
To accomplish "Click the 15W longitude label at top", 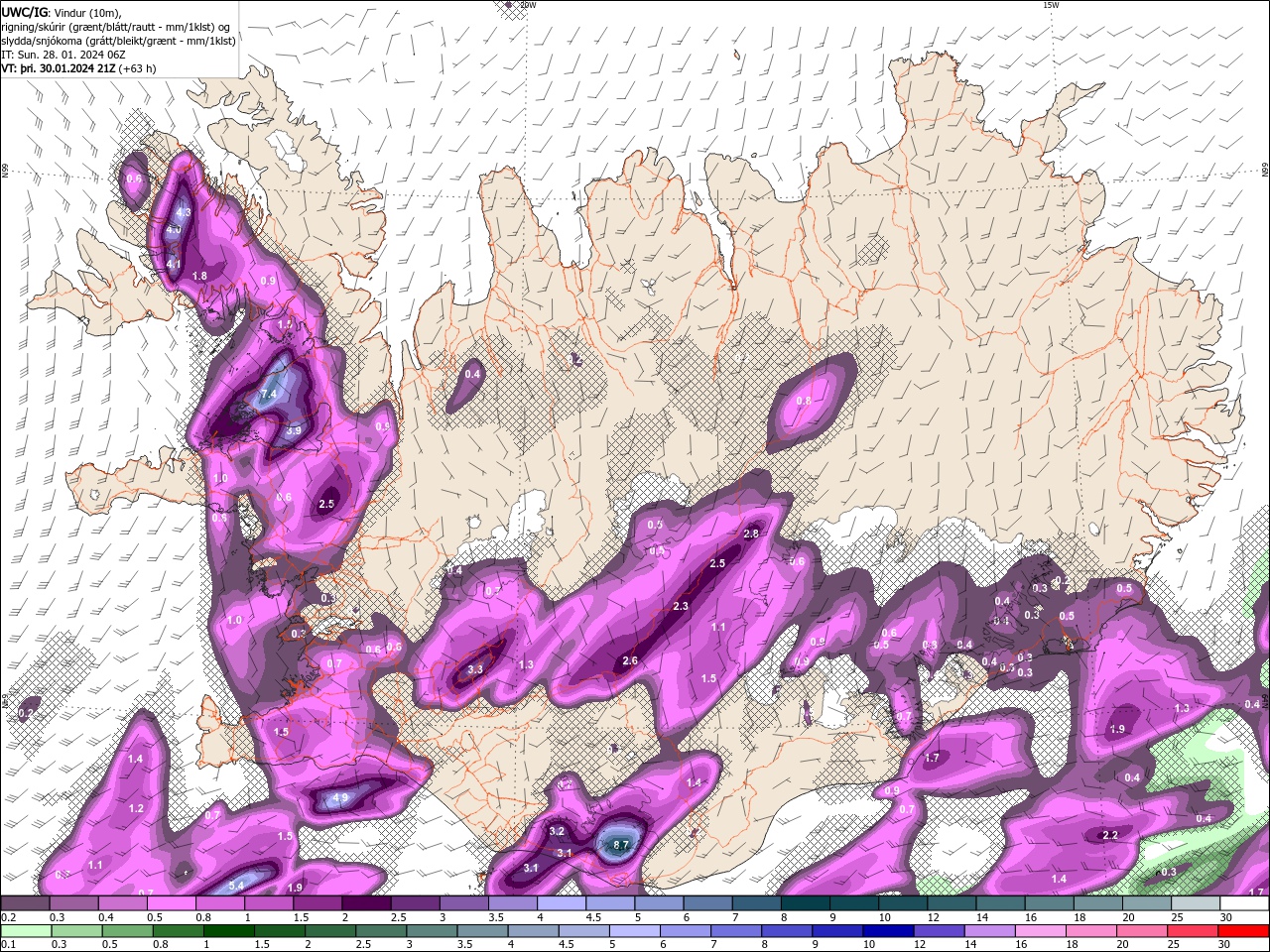I will pyautogui.click(x=1052, y=5).
